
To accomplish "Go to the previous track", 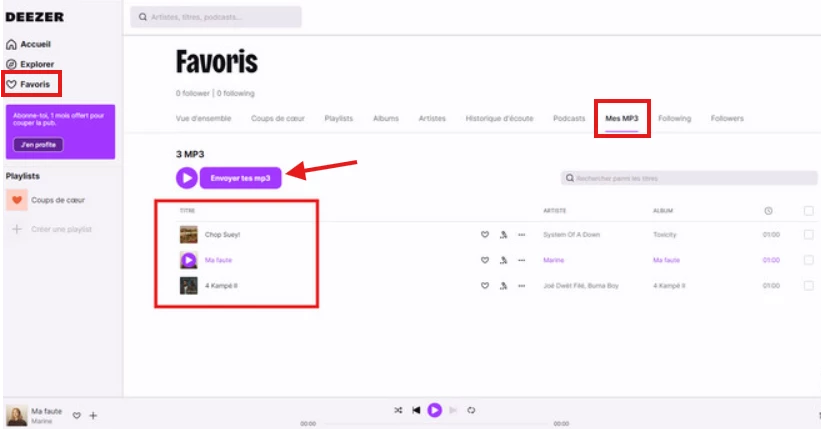I will pyautogui.click(x=416, y=410).
